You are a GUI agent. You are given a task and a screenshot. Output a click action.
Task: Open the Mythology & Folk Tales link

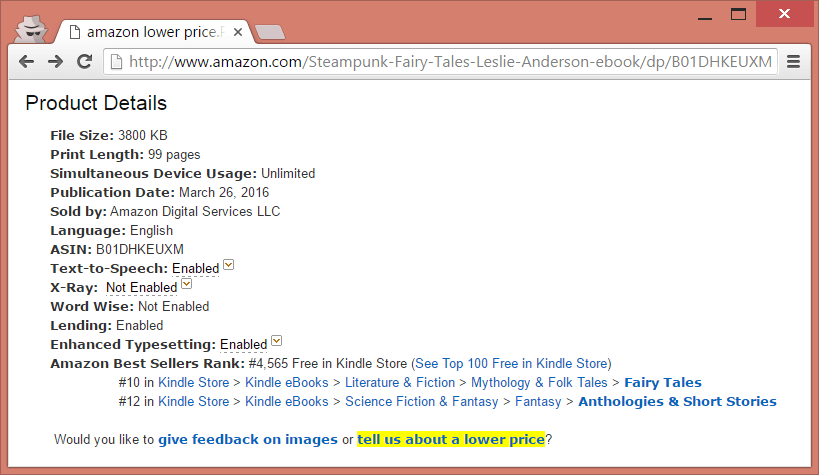tap(539, 383)
